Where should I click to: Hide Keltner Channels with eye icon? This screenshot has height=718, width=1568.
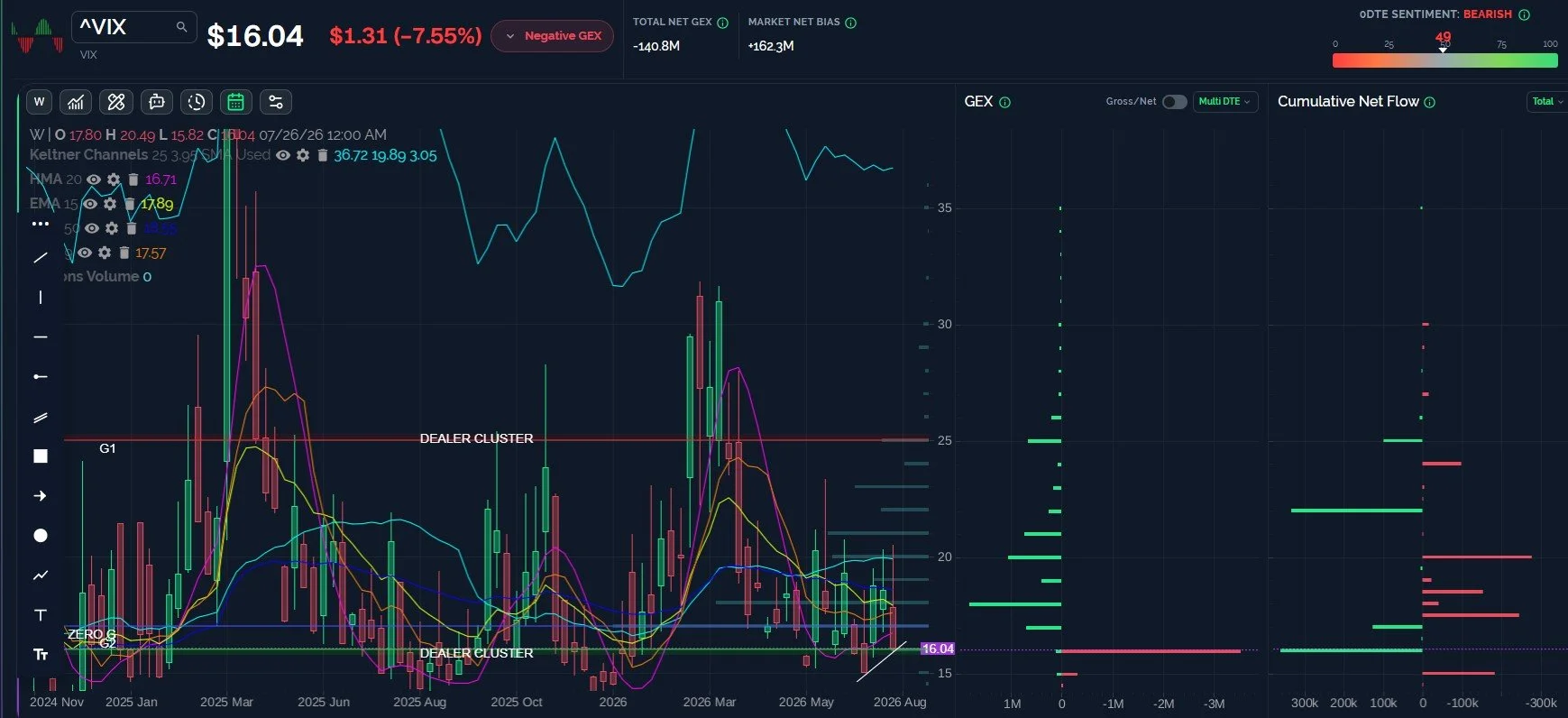tap(283, 155)
